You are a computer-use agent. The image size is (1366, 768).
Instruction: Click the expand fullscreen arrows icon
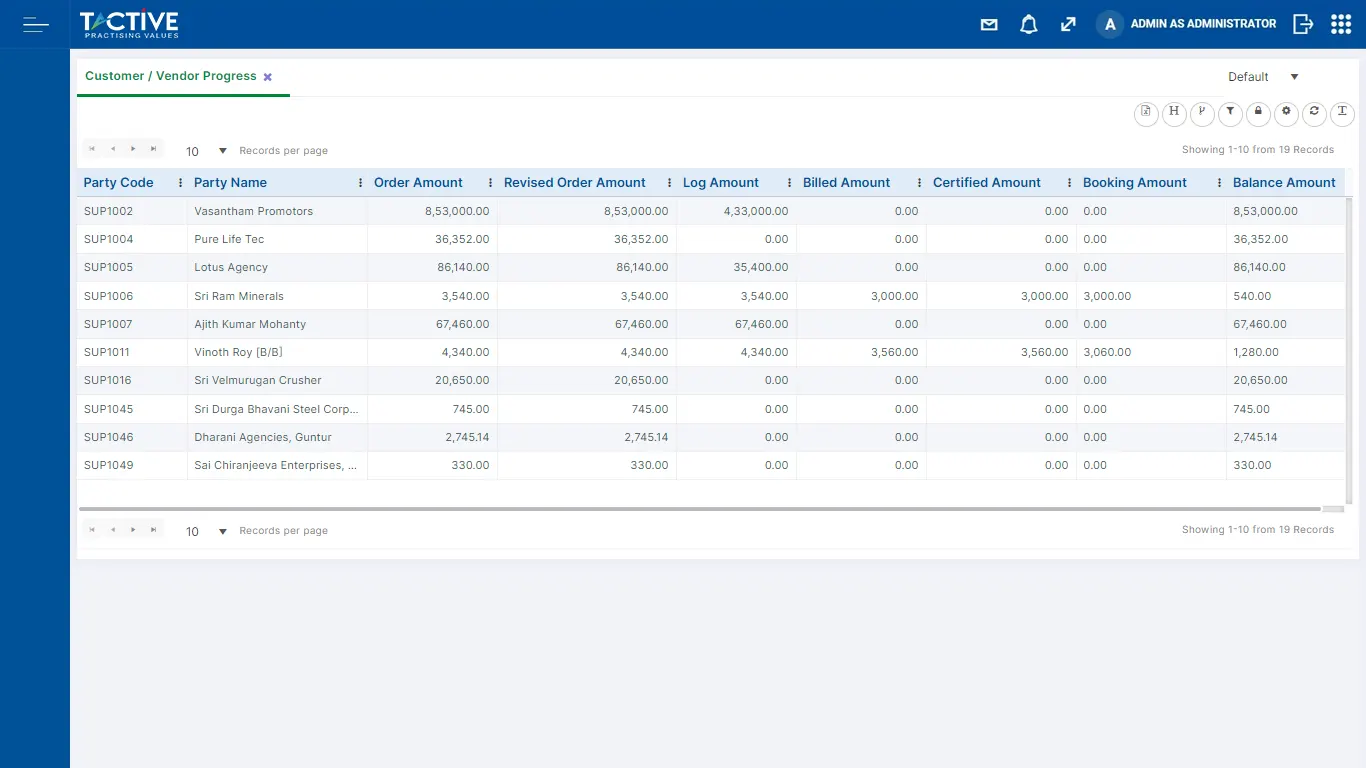[x=1068, y=25]
